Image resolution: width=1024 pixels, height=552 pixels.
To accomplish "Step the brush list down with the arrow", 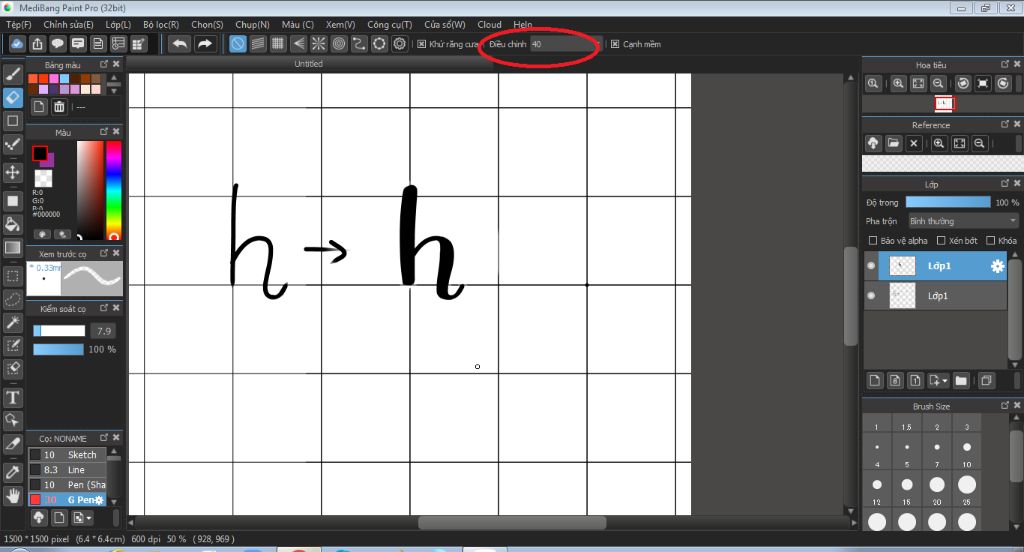I will point(114,502).
